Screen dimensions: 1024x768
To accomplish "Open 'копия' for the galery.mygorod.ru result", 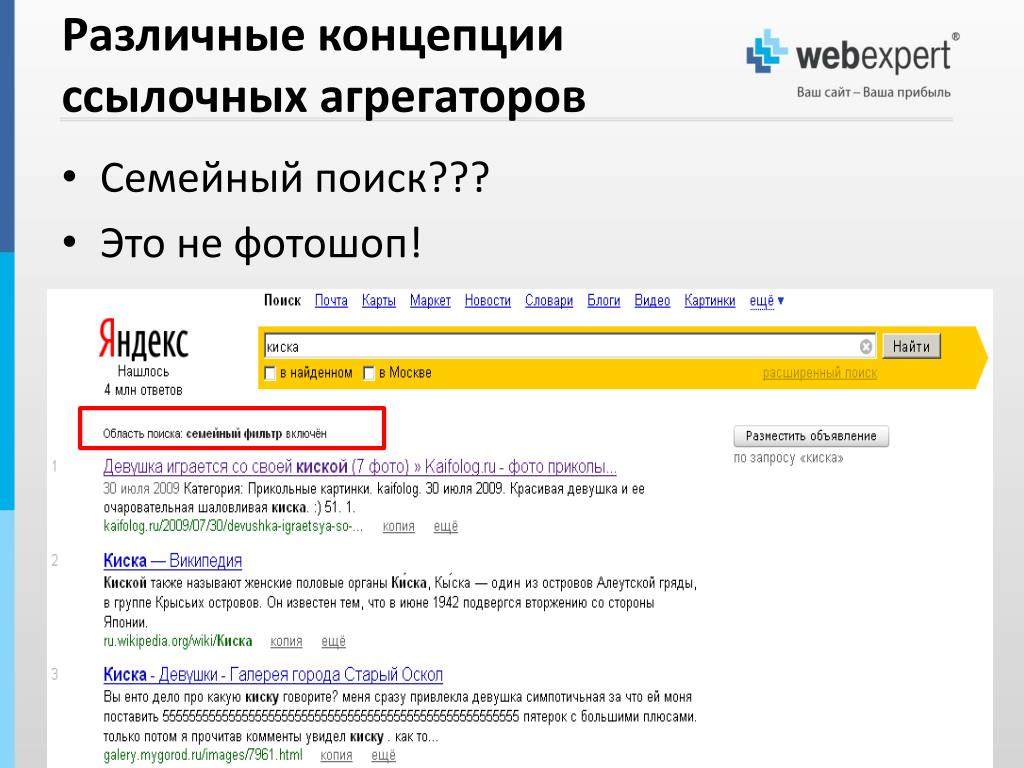I will pyautogui.click(x=336, y=756).
